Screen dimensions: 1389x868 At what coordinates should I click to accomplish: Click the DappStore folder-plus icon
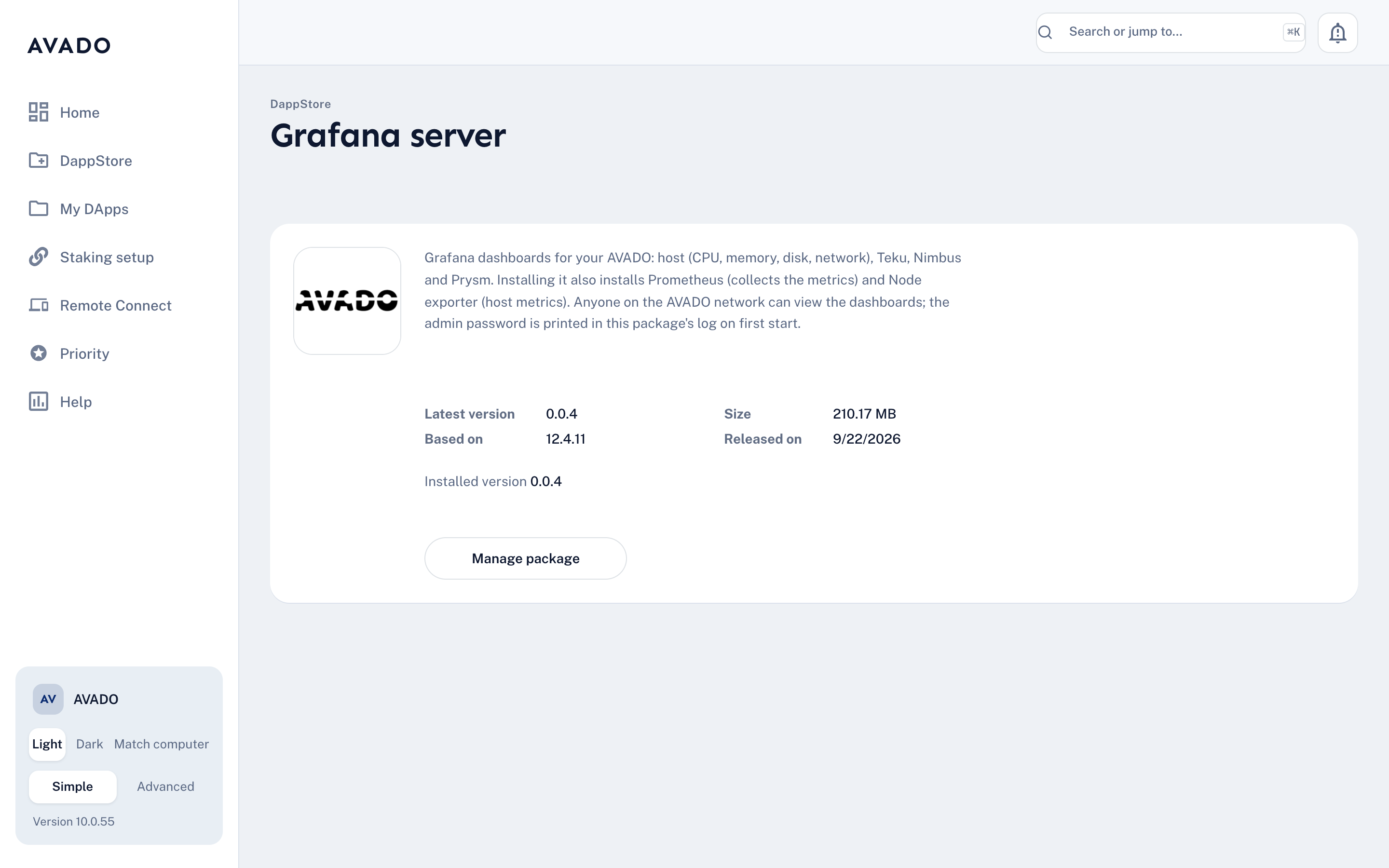39,160
